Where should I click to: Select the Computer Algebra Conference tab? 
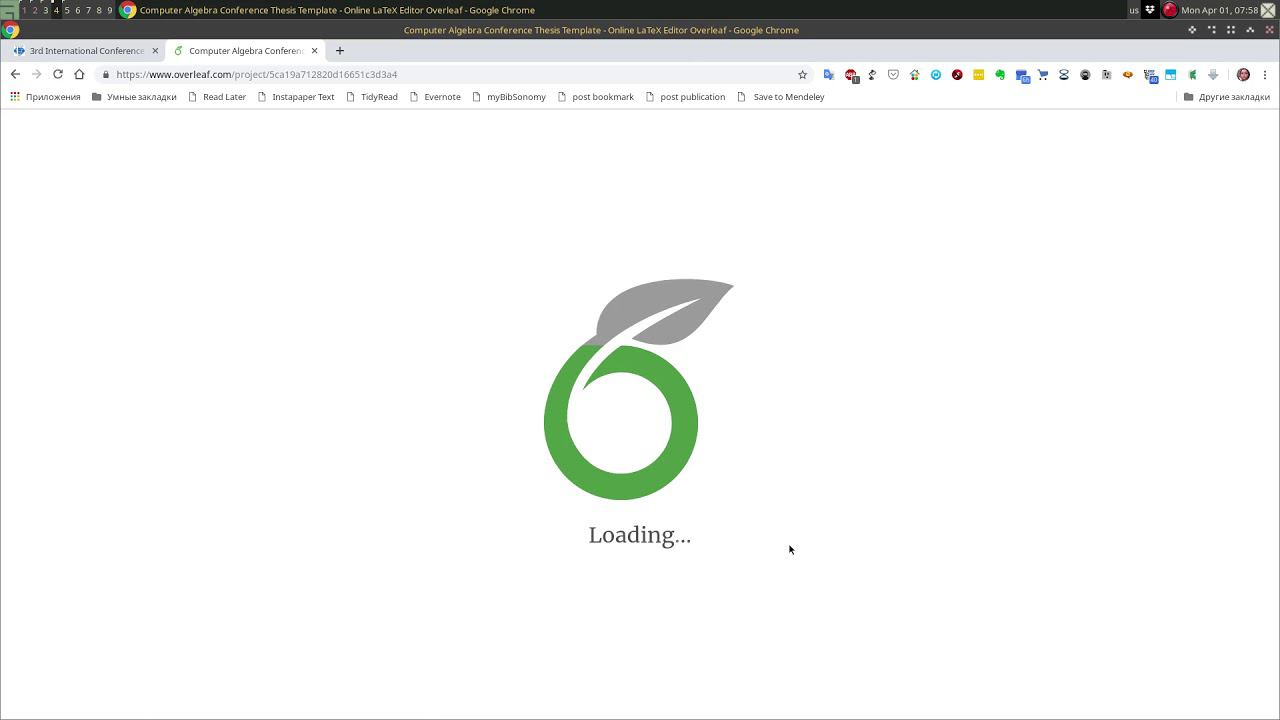[245, 50]
